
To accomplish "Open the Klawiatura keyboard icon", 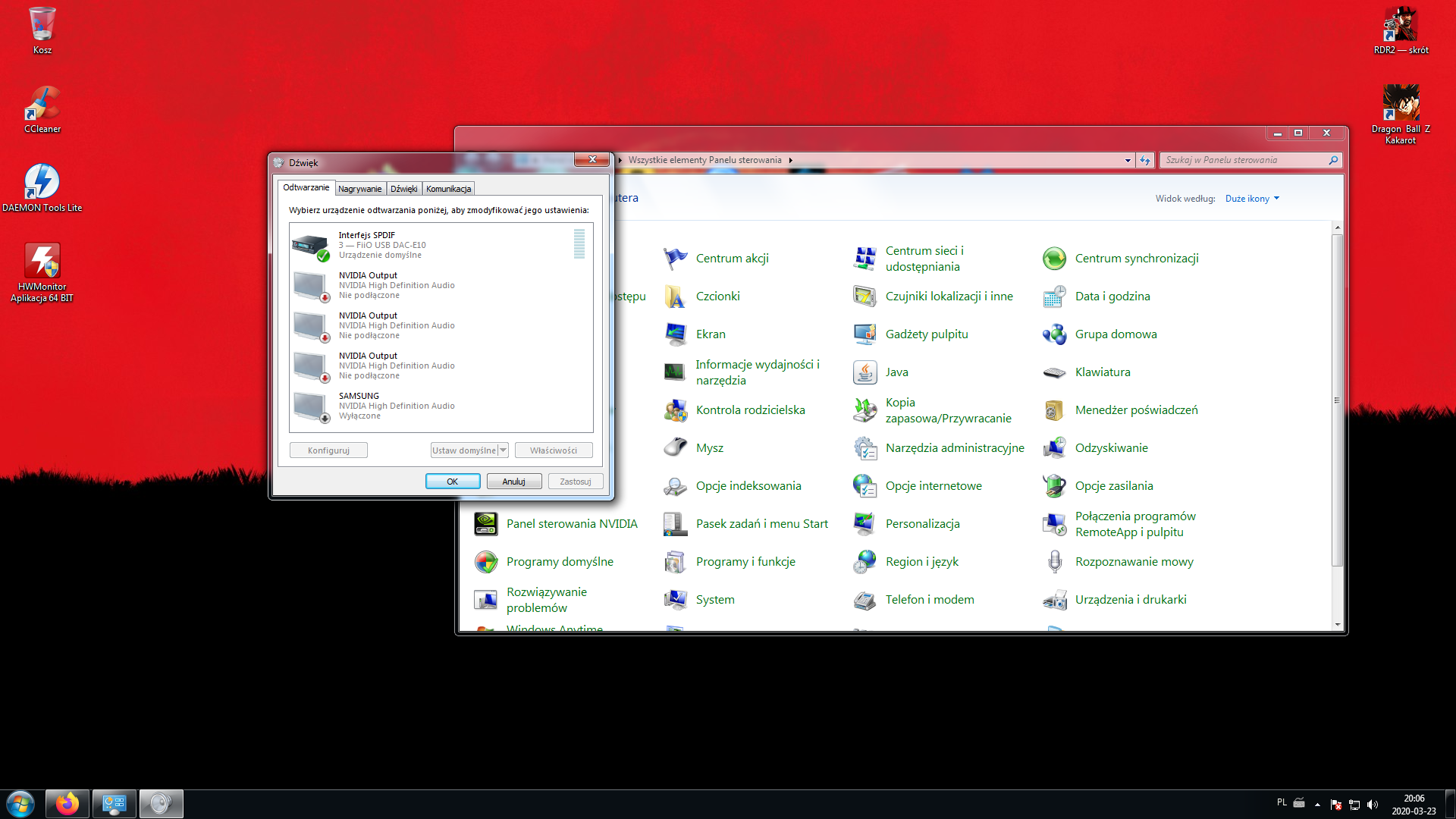I will (1055, 372).
